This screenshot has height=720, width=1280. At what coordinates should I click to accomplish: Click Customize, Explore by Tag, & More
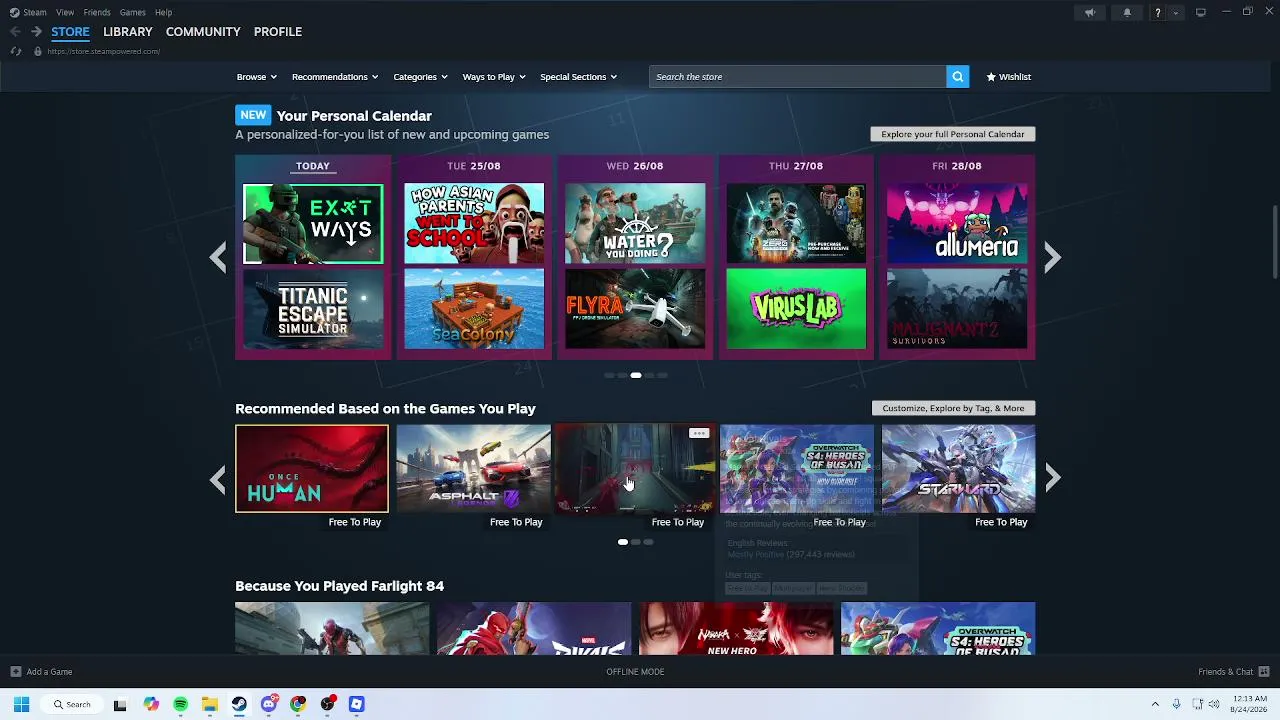click(x=953, y=408)
